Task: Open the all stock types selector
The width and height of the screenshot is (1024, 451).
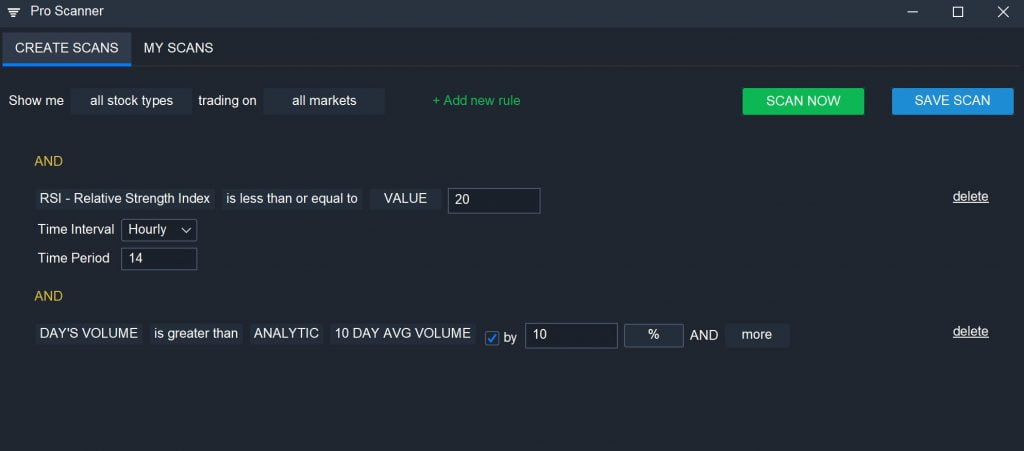Action: pos(131,101)
